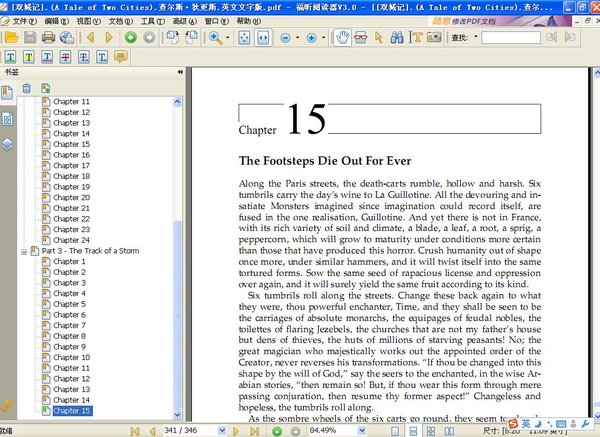The image size is (600, 437).
Task: Open the Bookmarks side panel tab
Action: pos(7,93)
